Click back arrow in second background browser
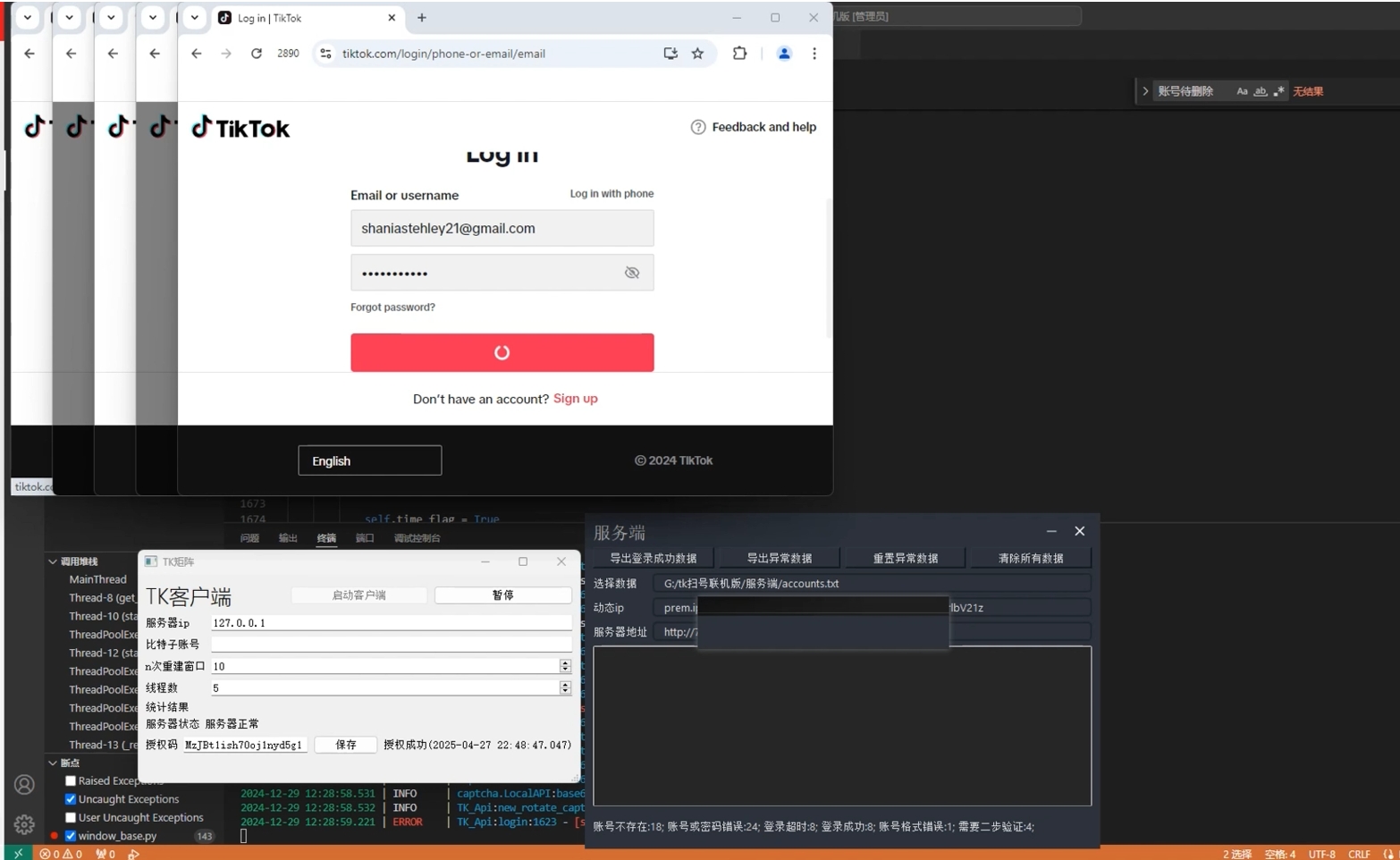Viewport: 1400px width, 860px height. (x=72, y=54)
